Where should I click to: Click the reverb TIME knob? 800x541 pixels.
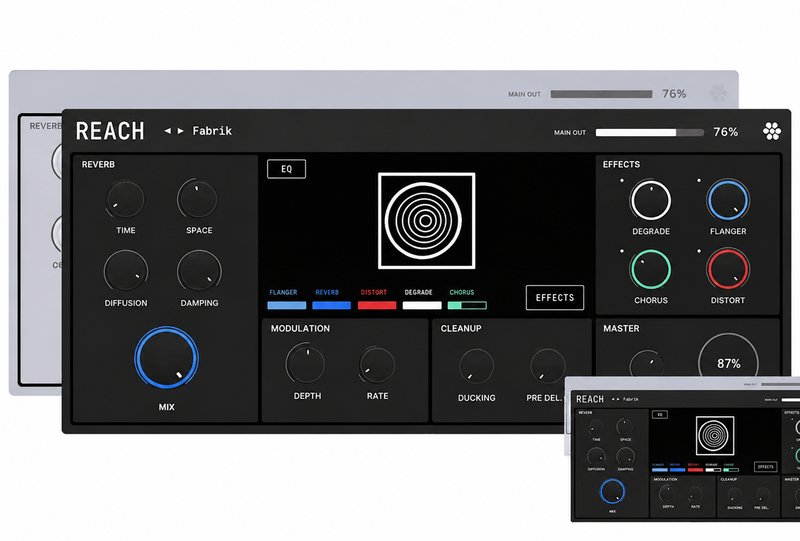point(125,200)
